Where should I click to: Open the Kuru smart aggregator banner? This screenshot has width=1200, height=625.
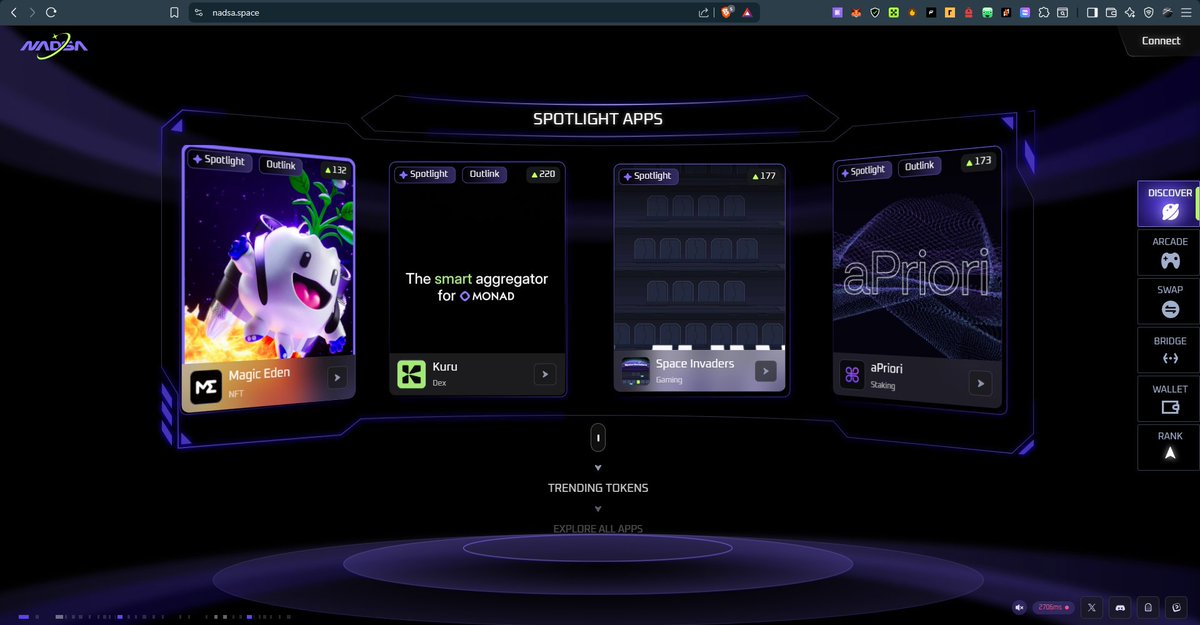(x=477, y=287)
